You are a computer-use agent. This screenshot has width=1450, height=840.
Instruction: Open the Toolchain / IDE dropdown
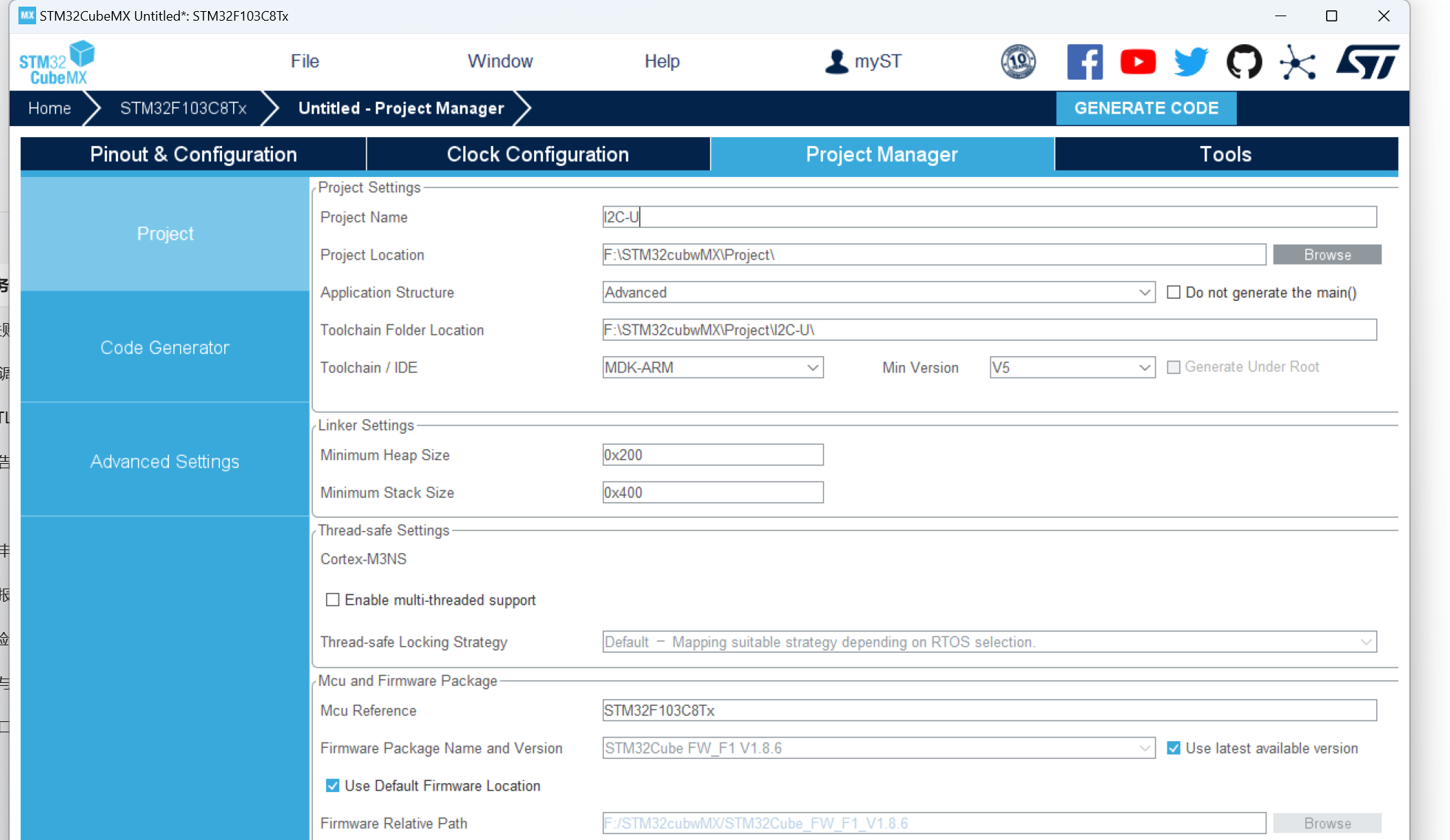pyautogui.click(x=712, y=368)
